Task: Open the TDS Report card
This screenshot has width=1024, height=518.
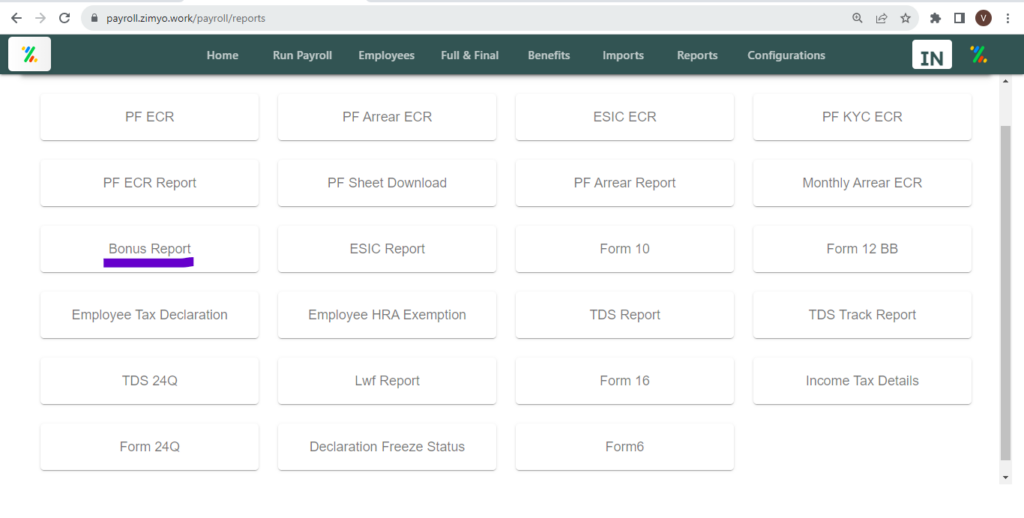Action: tap(624, 315)
